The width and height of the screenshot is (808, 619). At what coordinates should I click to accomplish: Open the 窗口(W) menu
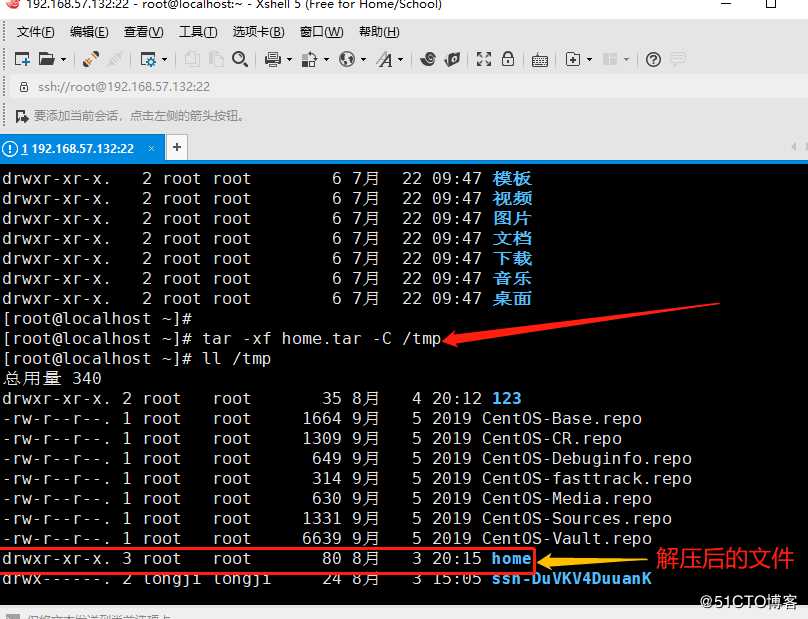322,32
